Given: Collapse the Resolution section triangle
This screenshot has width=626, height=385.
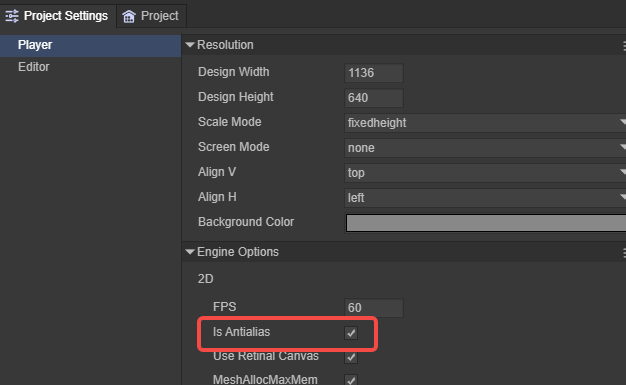Looking at the screenshot, I should pyautogui.click(x=190, y=45).
